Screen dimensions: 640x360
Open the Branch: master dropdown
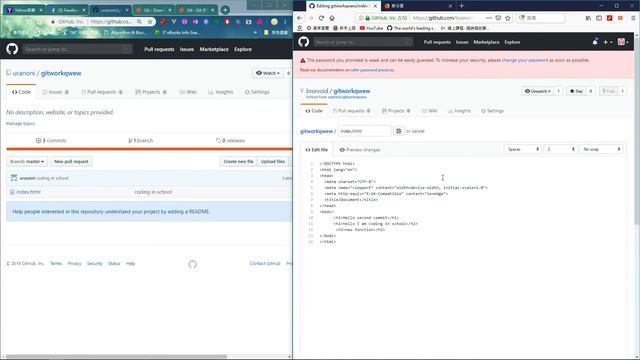(27, 162)
